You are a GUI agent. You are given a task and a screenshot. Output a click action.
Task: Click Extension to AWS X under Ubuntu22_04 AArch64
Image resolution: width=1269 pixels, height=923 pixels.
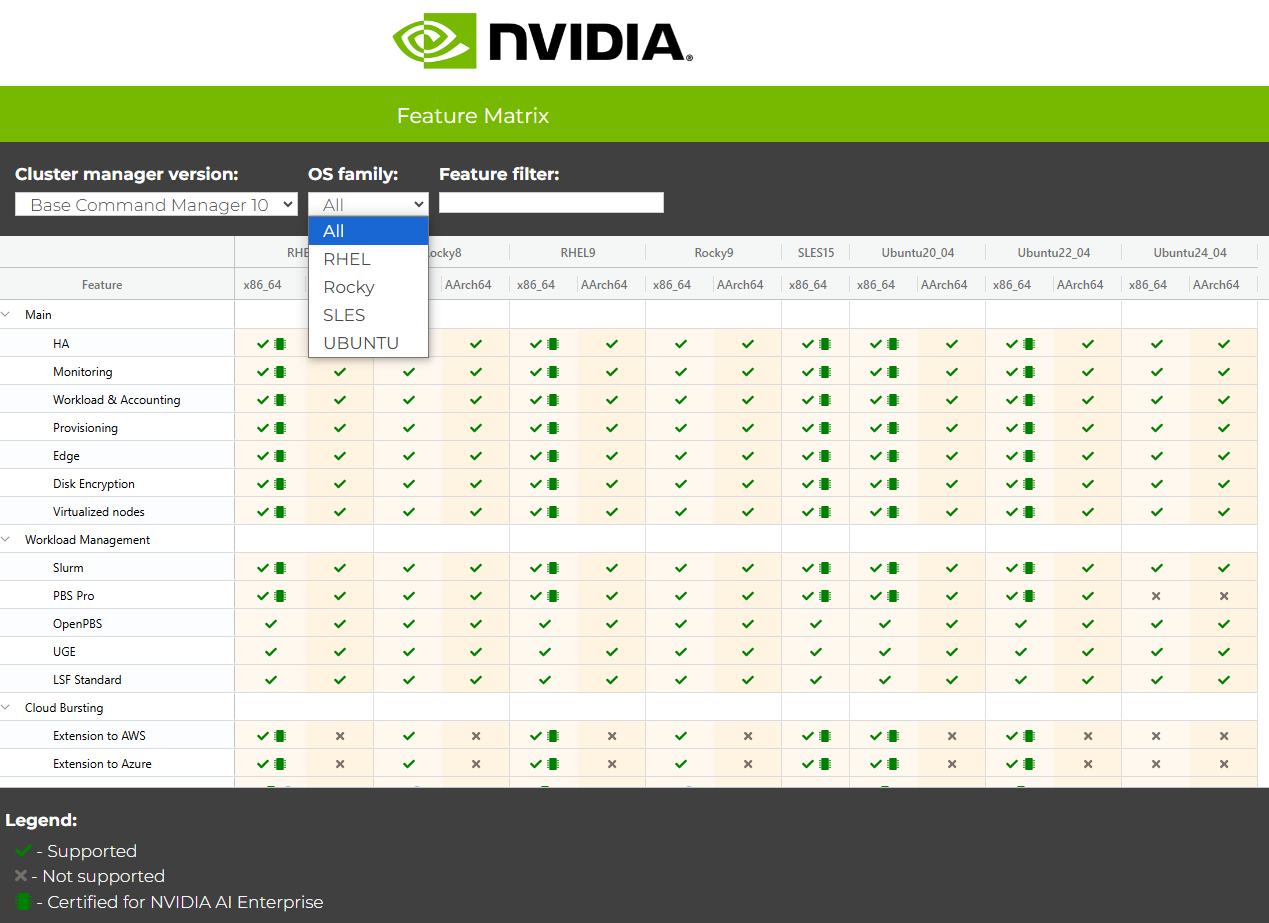(x=1088, y=735)
